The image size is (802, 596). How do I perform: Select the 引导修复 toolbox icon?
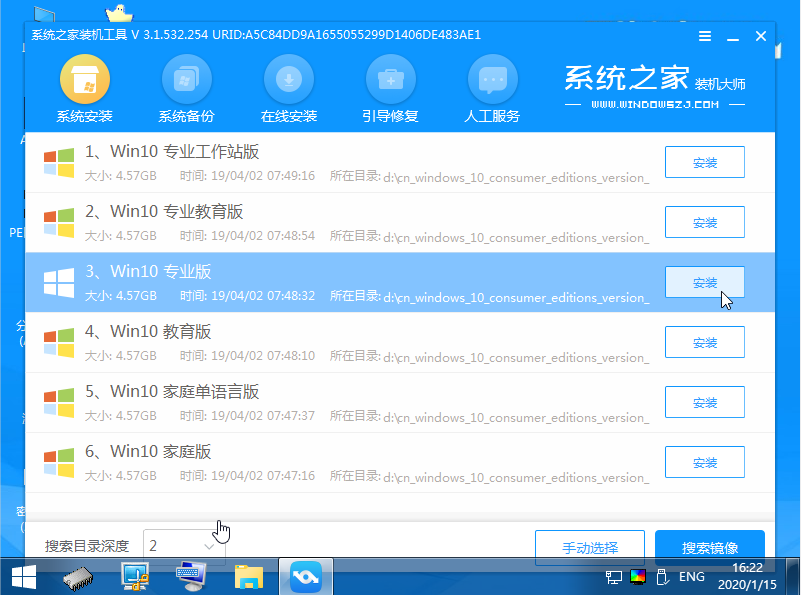click(x=390, y=80)
